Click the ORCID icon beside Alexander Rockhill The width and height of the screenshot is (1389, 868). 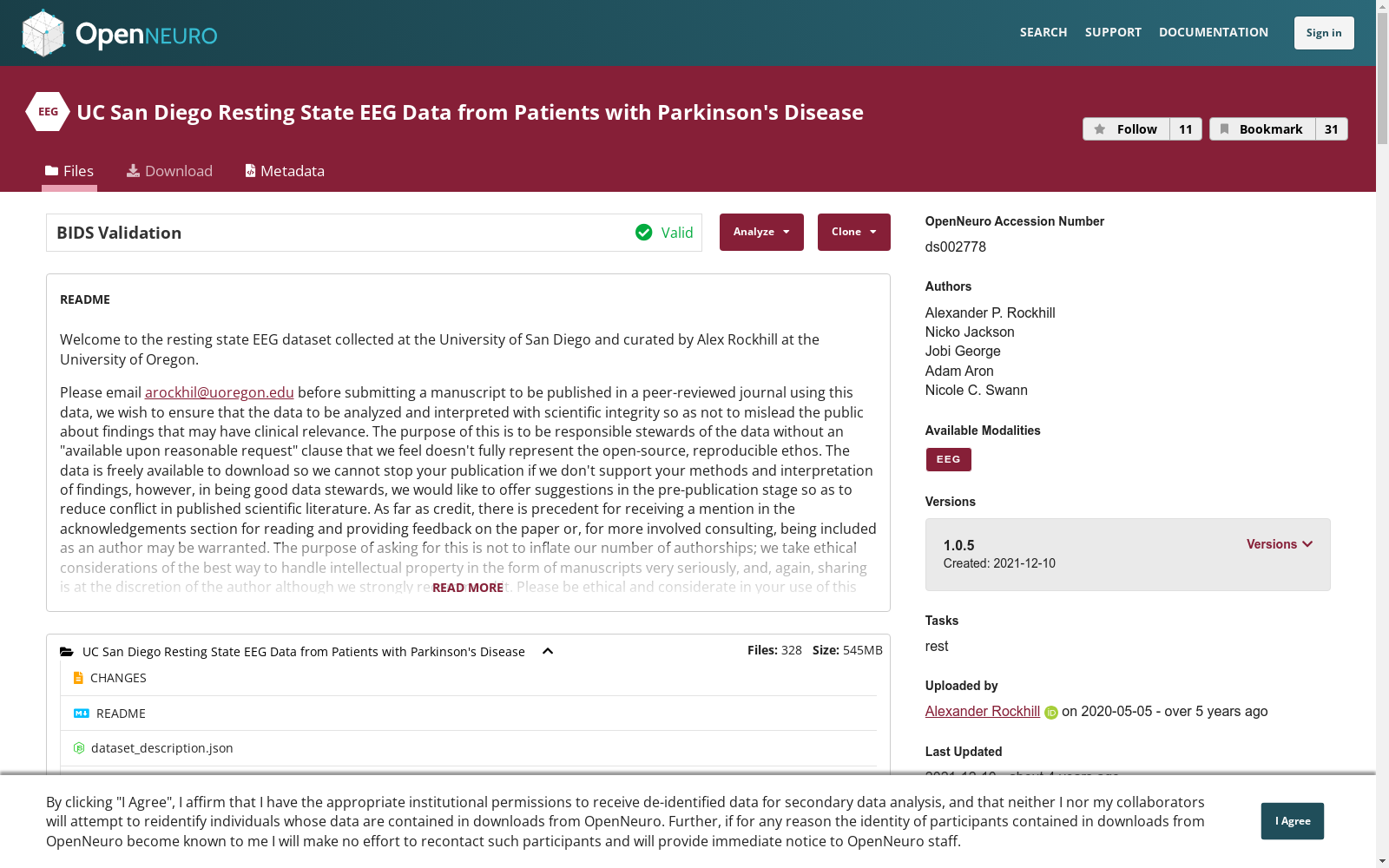click(1051, 713)
